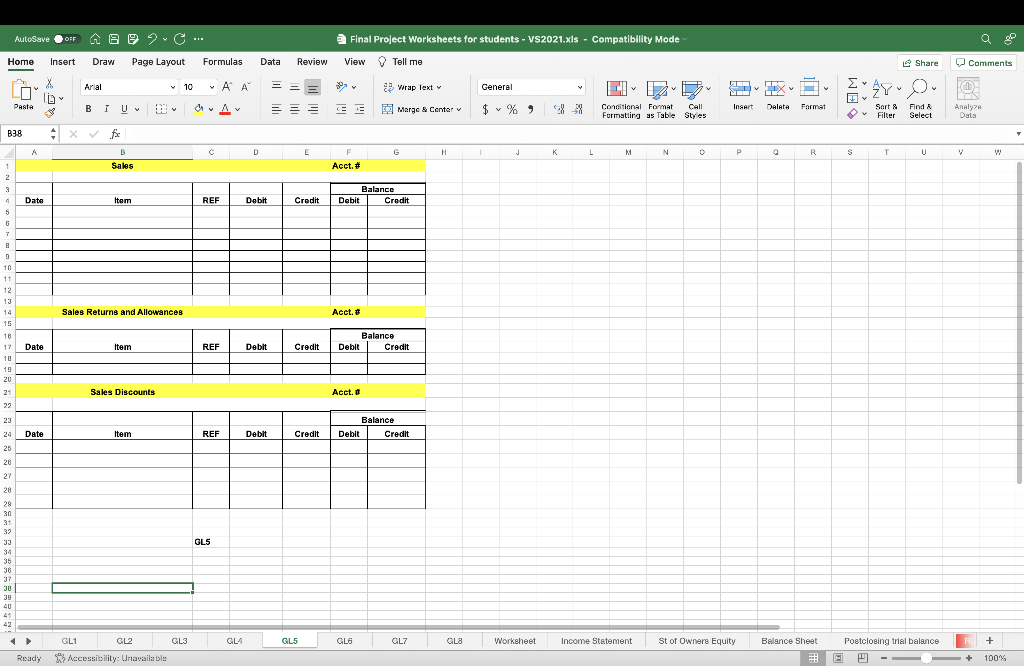Align text to top of cell
The height and width of the screenshot is (666, 1024).
click(x=276, y=86)
